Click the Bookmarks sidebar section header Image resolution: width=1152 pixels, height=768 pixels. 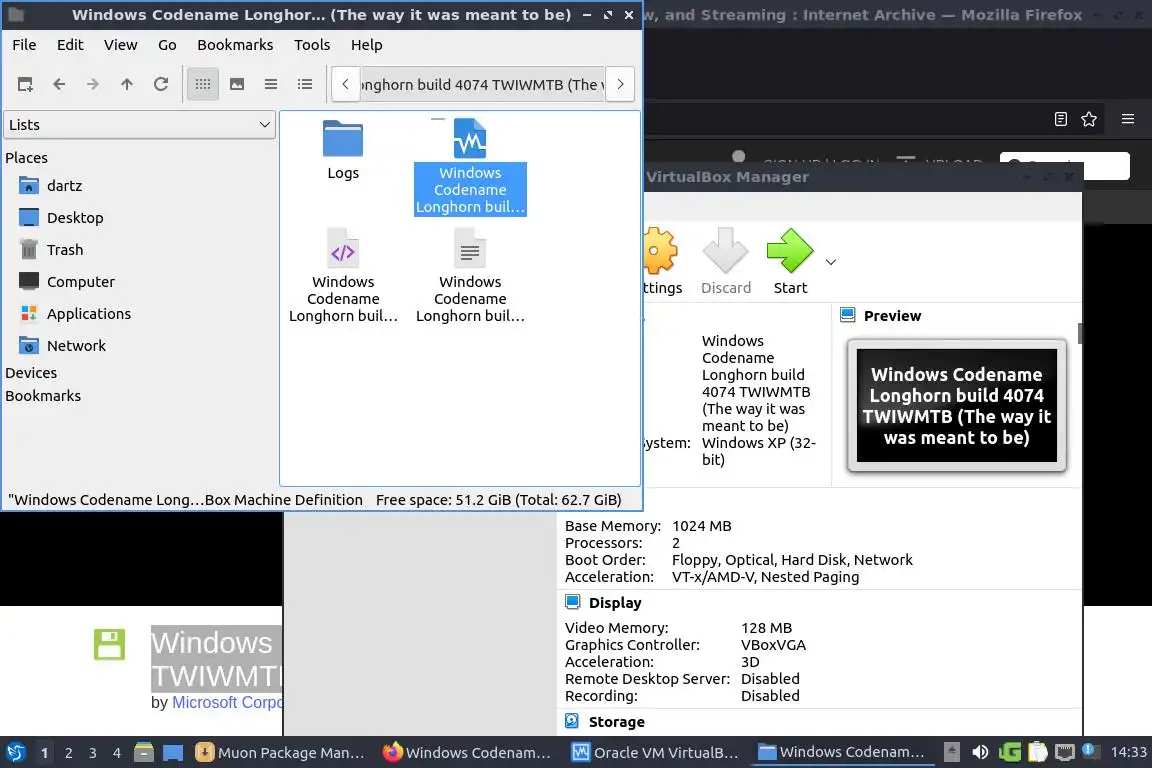click(43, 396)
